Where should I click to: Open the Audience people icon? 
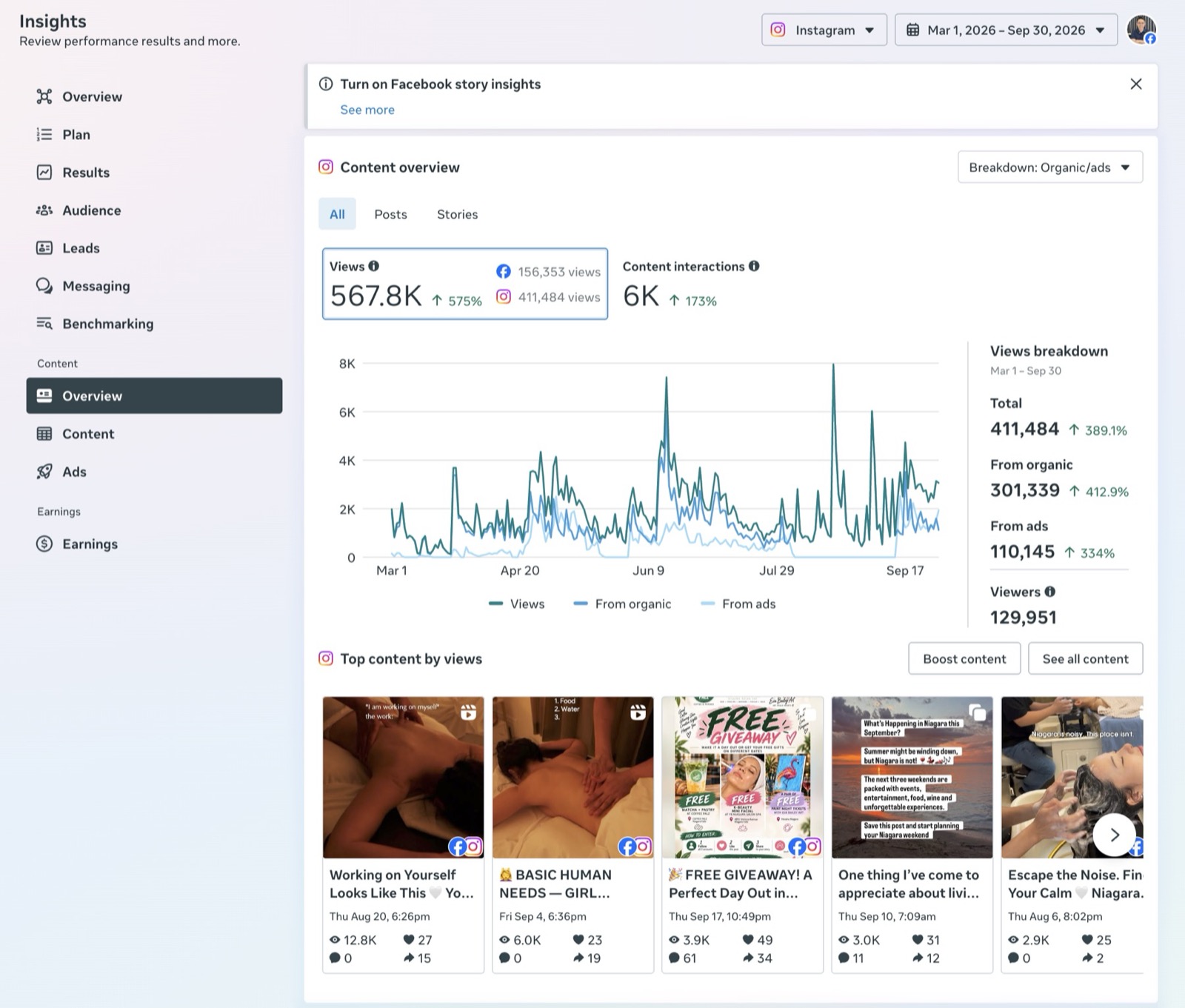[44, 210]
